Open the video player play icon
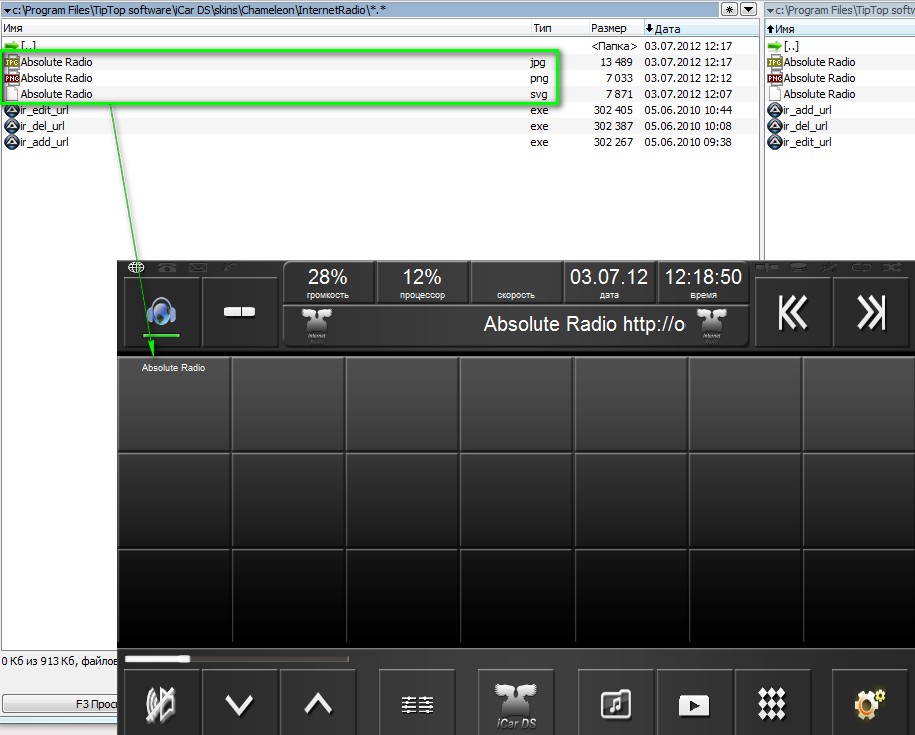The height and width of the screenshot is (735, 915). pyautogui.click(x=694, y=704)
